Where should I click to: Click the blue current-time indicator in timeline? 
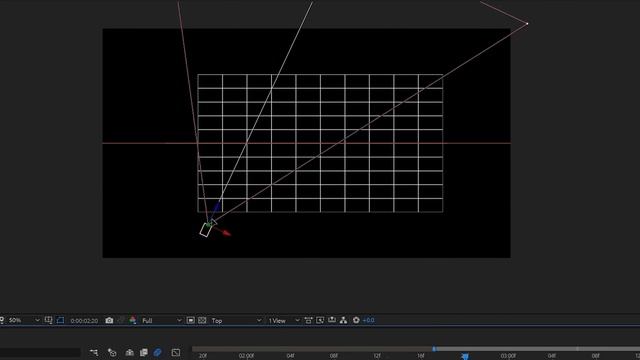465,356
